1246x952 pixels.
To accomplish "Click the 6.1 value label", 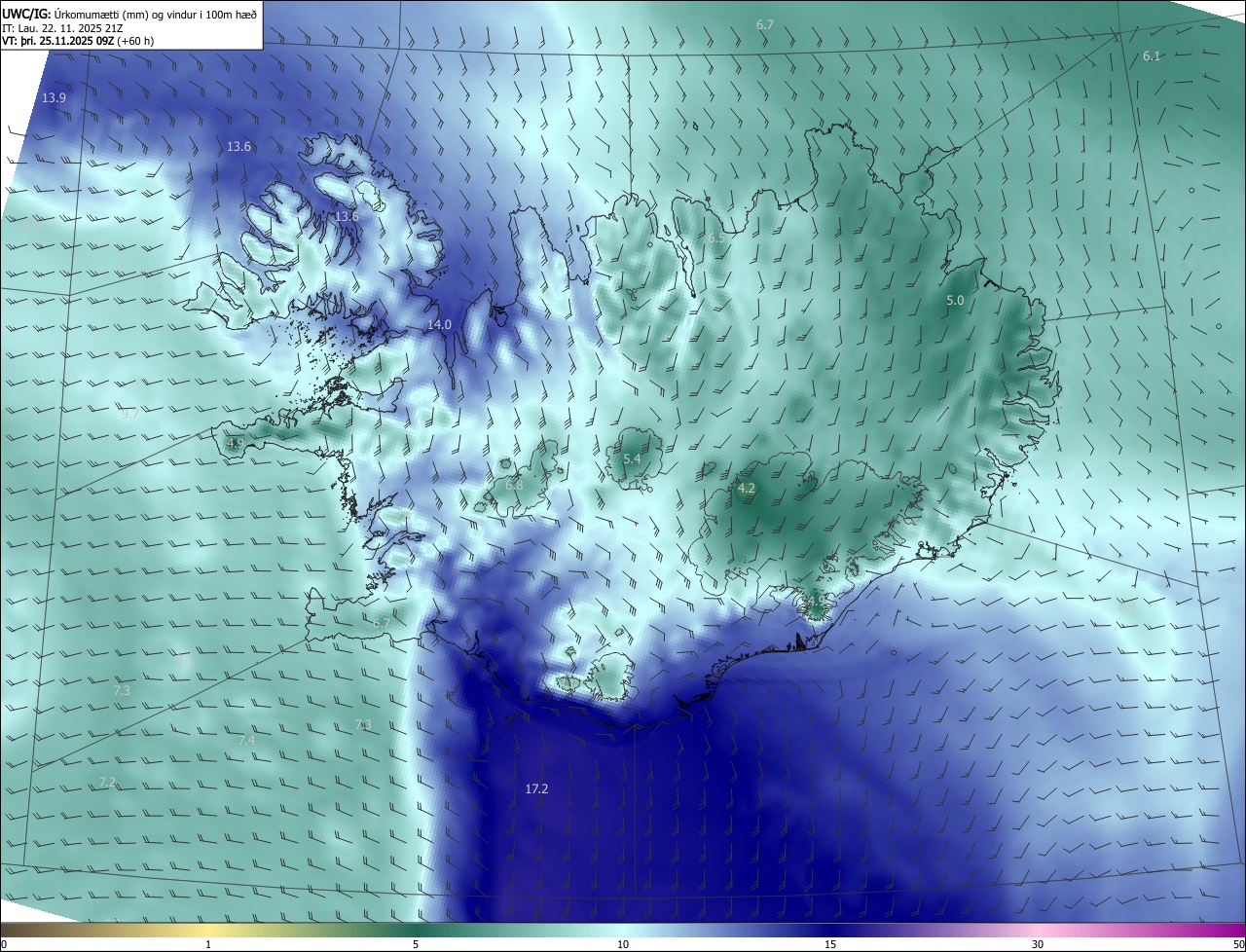I will tap(1152, 56).
